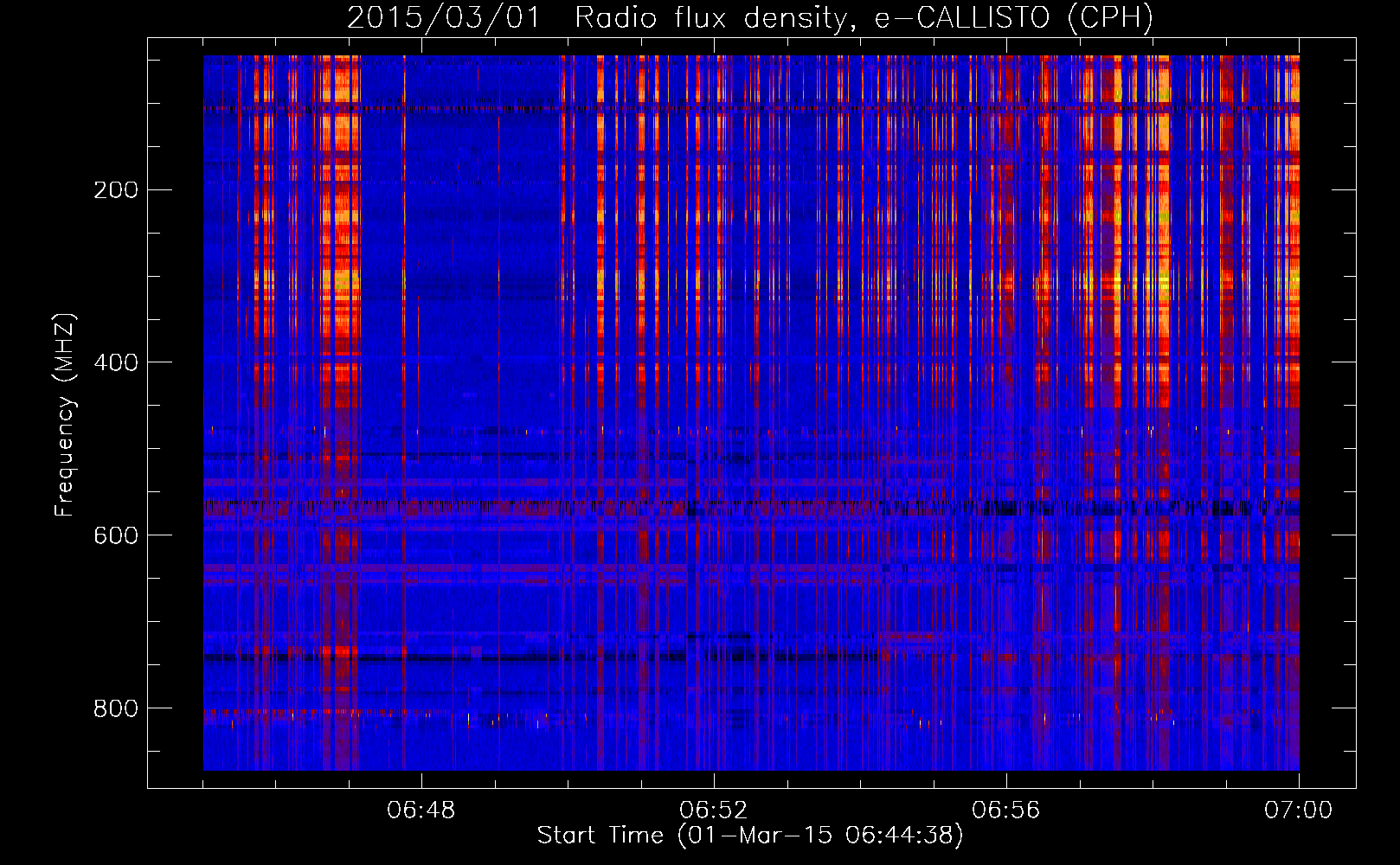Screen dimensions: 1400x865
Task: Click the 'Frequency (MHZ)' axis label
Action: [65, 414]
